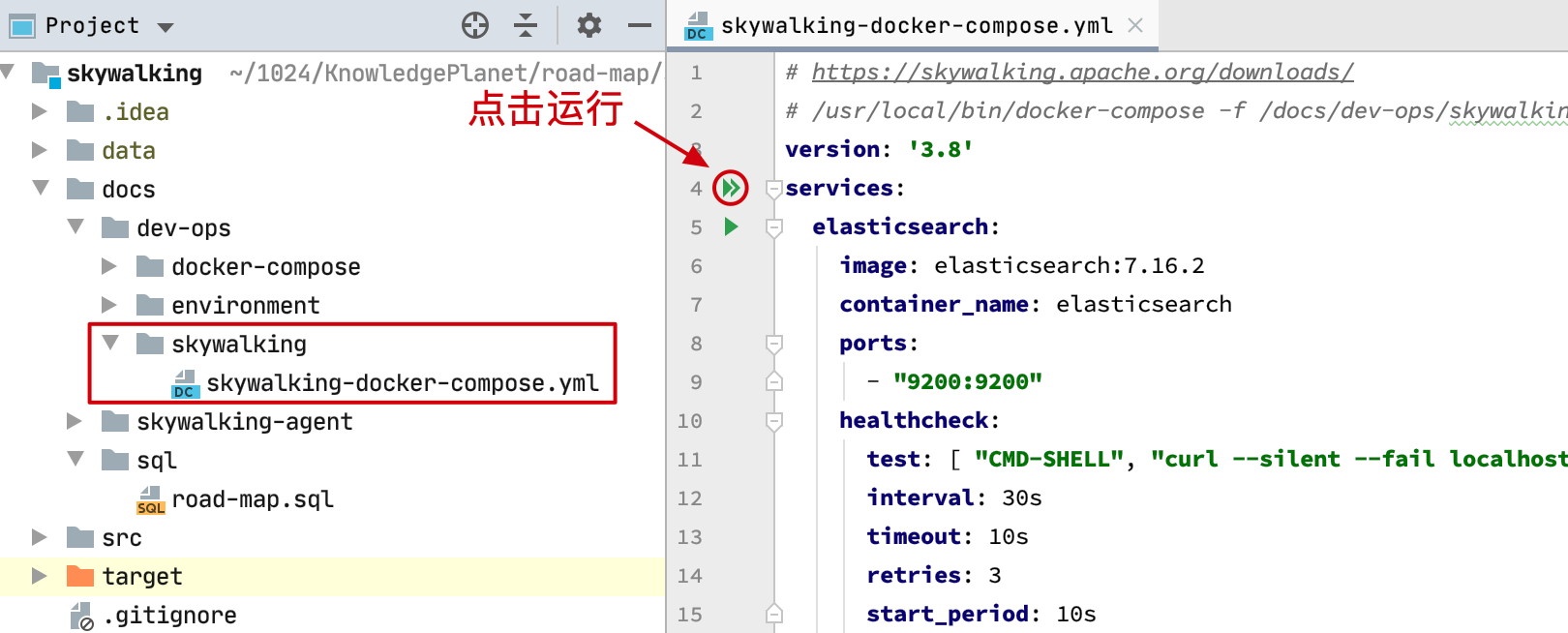
Task: Collapse the skywalking subfolder under dev-ops
Action: coord(110,343)
